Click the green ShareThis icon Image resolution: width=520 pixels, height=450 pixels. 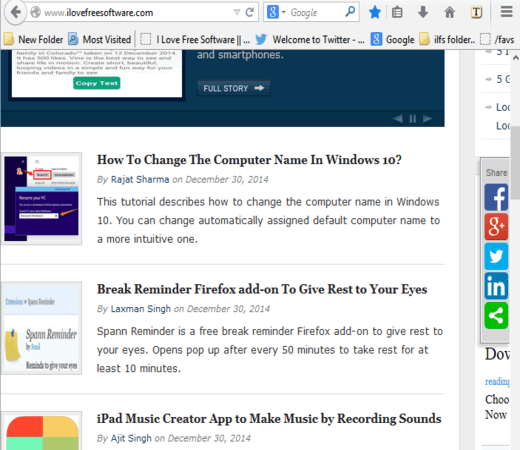[496, 316]
